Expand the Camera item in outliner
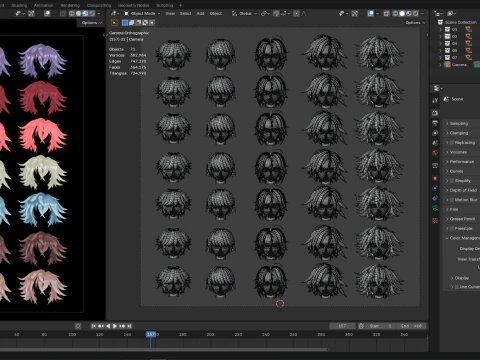480x360 pixels. [x=440, y=65]
